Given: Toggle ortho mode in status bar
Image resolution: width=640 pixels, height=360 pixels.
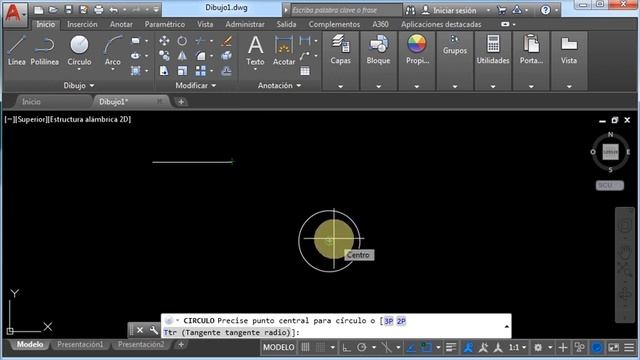Looking at the screenshot, I should (x=346, y=347).
